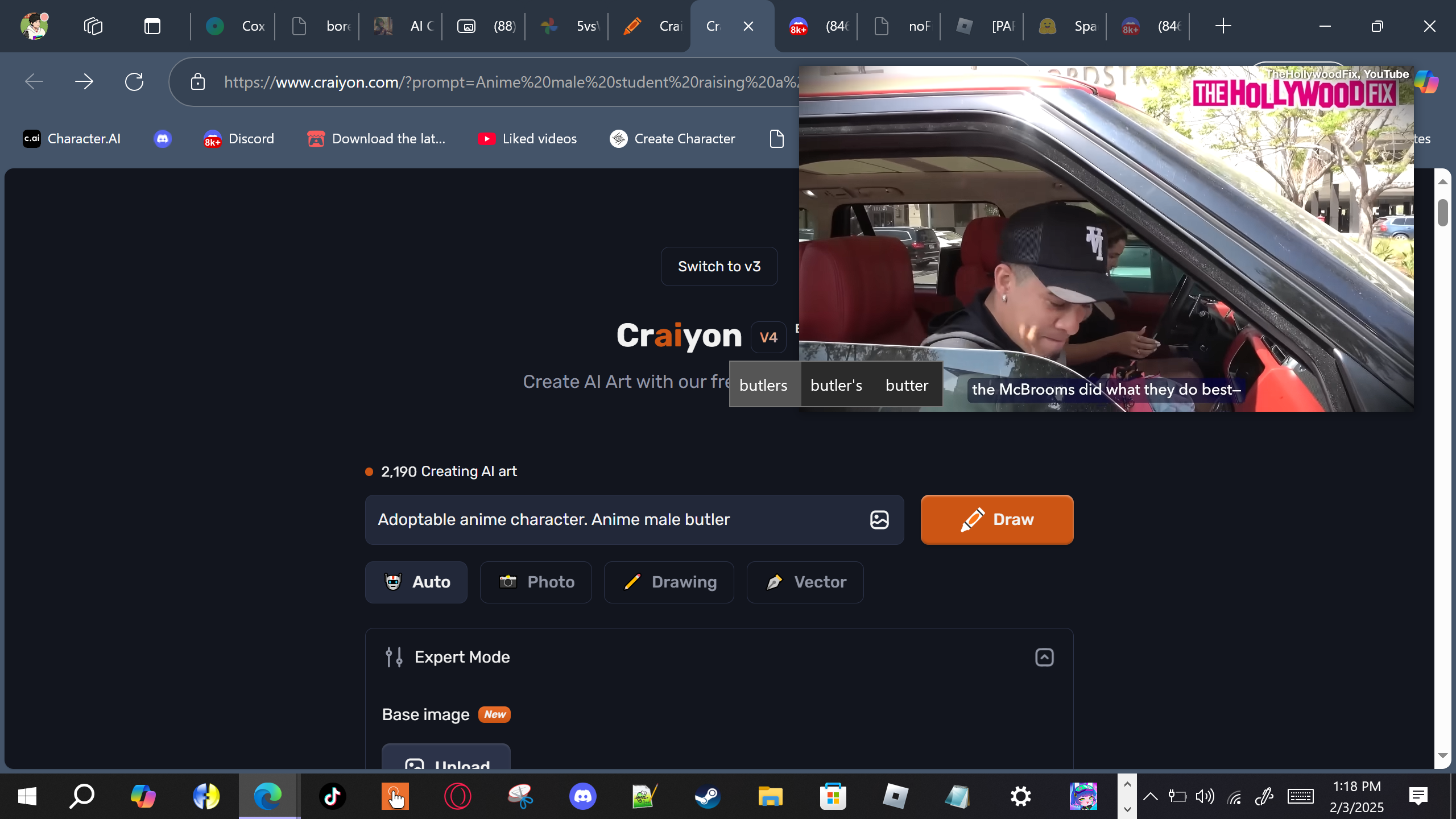Open the Copilot sidebar icon
The height and width of the screenshot is (819, 1456).
tap(1426, 82)
